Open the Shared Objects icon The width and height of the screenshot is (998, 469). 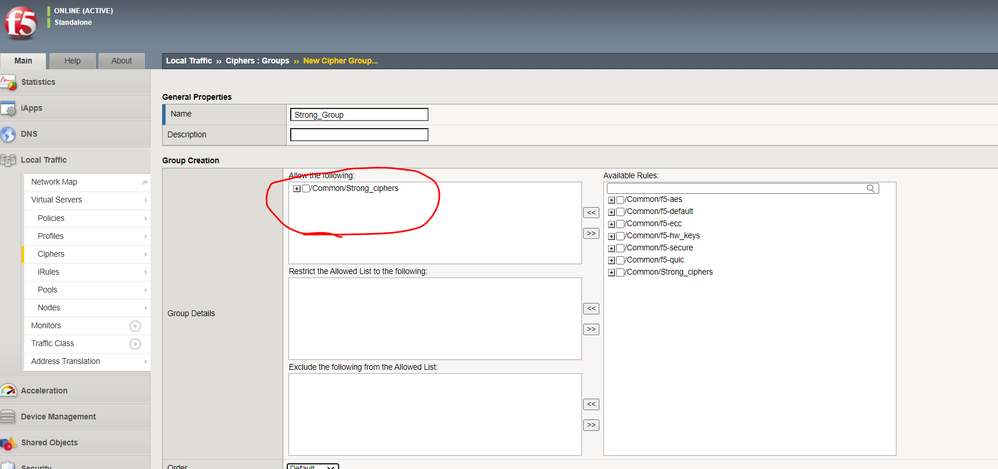point(8,443)
